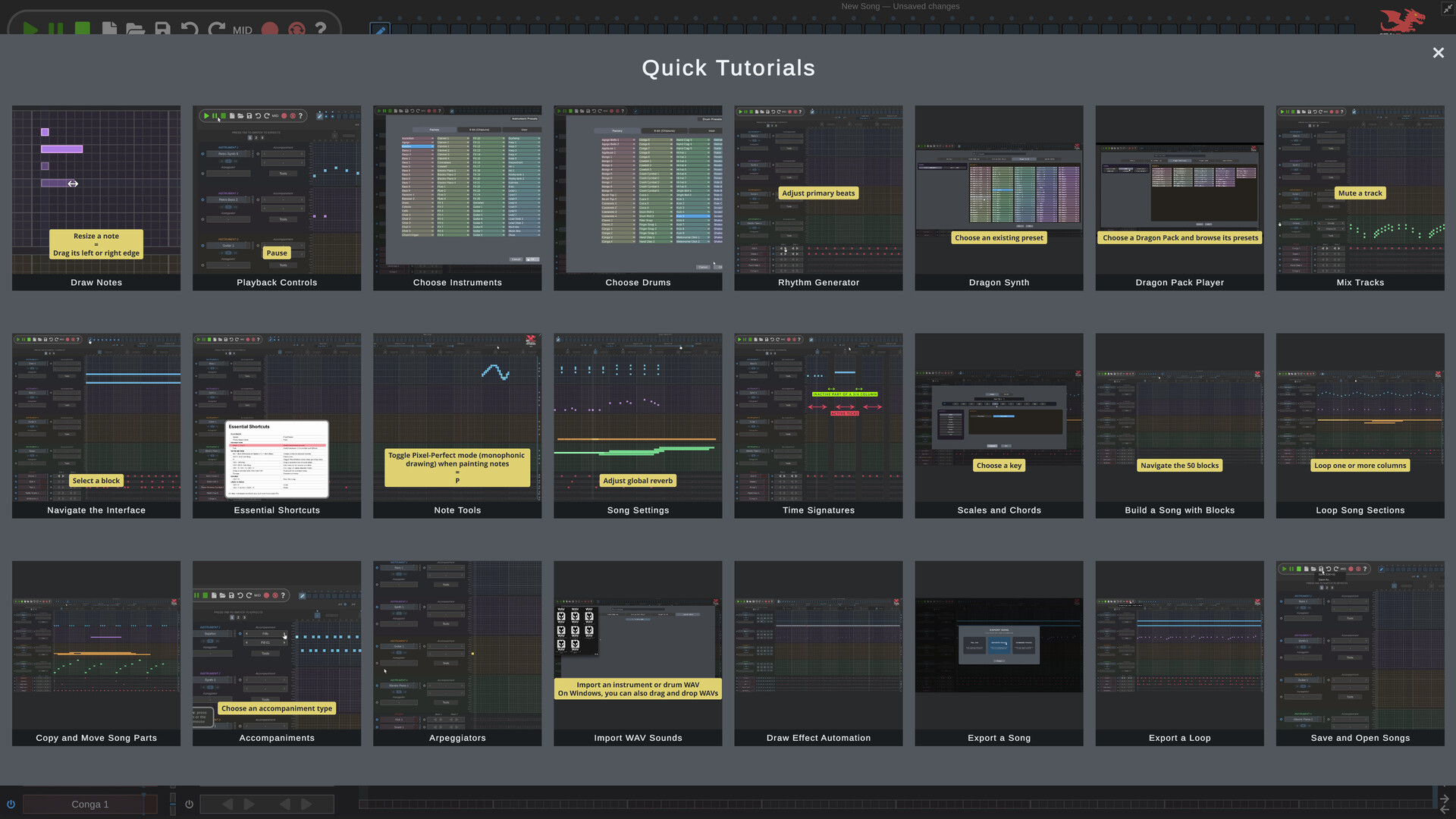
Task: Click the MID export button in top toolbar
Action: click(x=243, y=30)
